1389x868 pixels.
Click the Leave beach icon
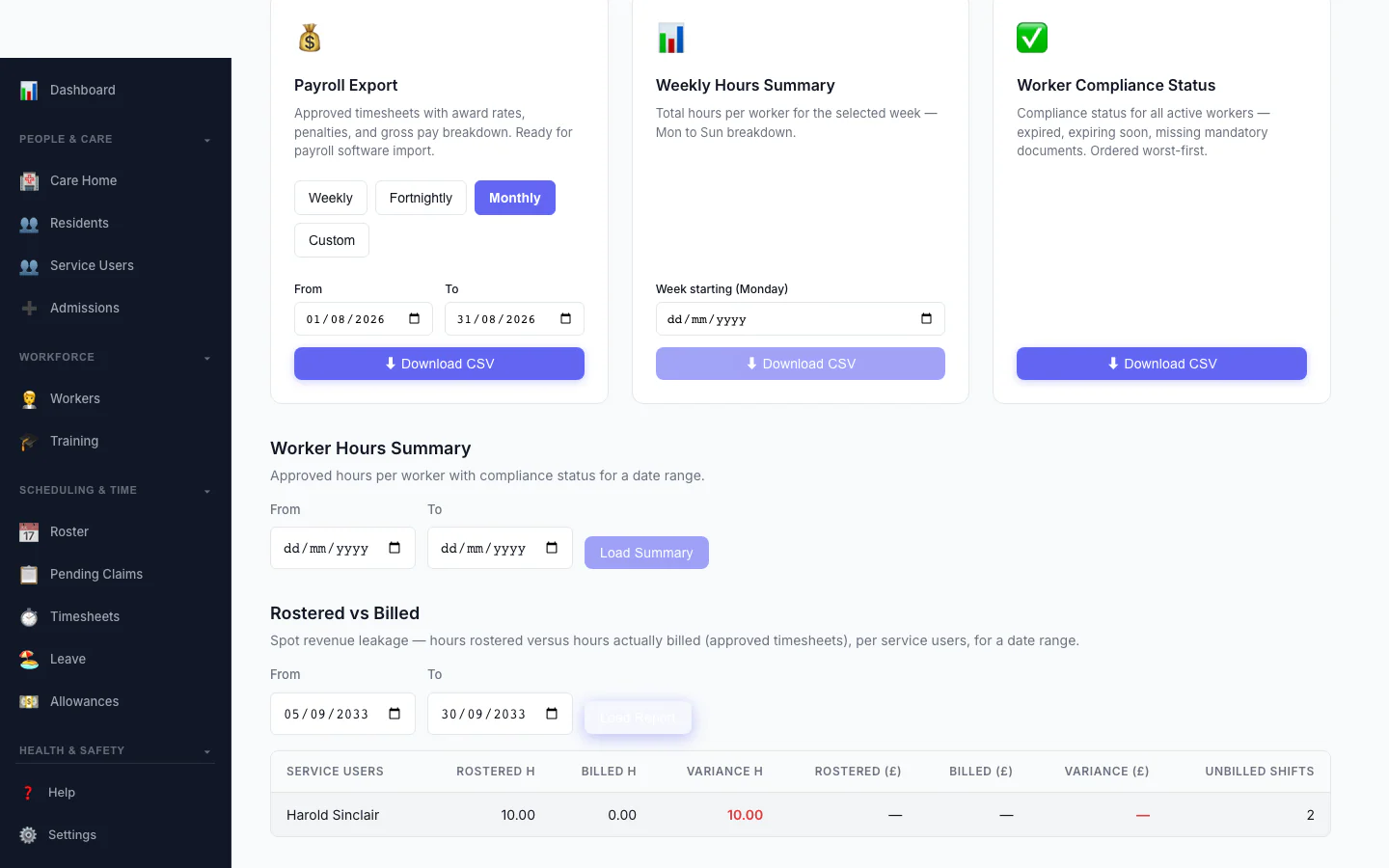click(x=29, y=660)
